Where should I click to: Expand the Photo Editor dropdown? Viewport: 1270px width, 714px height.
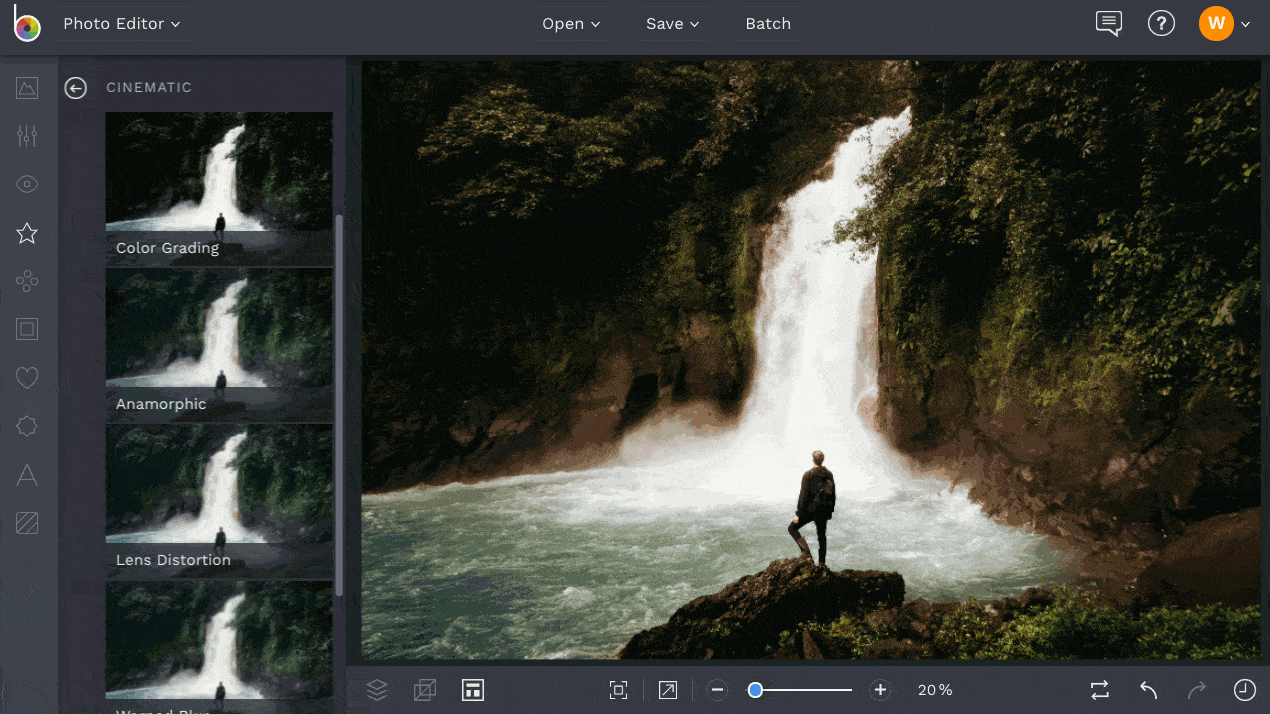(122, 24)
